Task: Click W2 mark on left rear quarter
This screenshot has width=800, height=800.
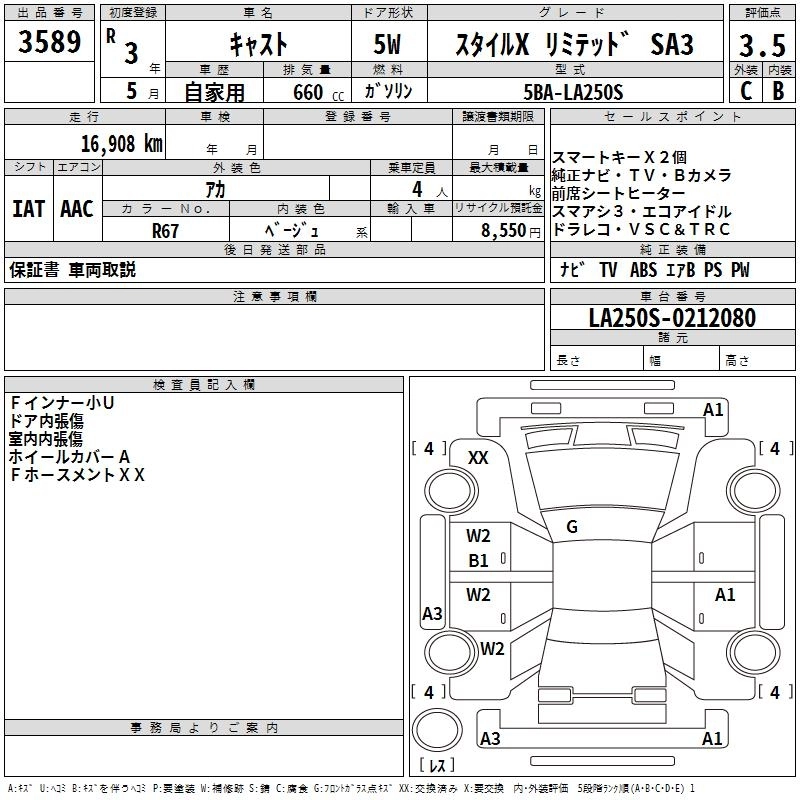Action: coord(492,648)
